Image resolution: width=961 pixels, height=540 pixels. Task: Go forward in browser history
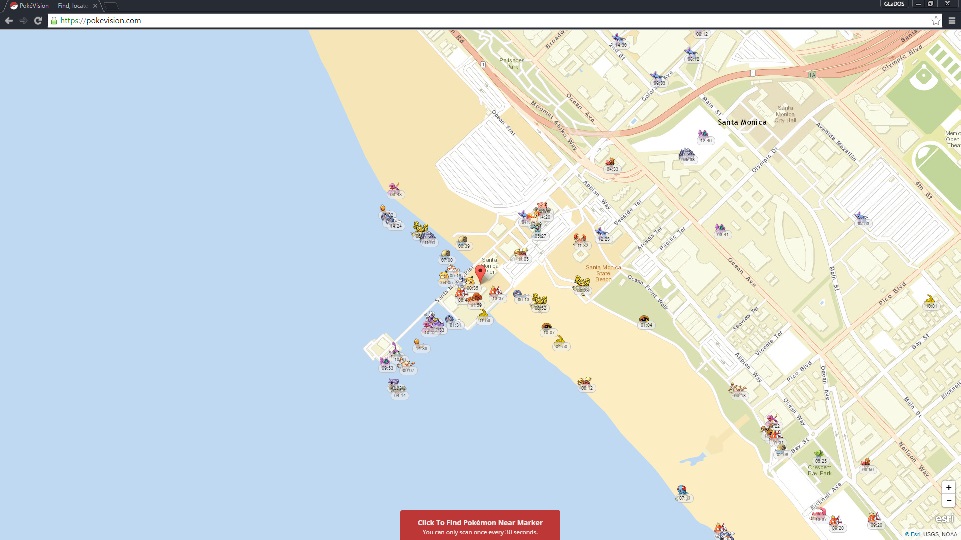tap(23, 20)
